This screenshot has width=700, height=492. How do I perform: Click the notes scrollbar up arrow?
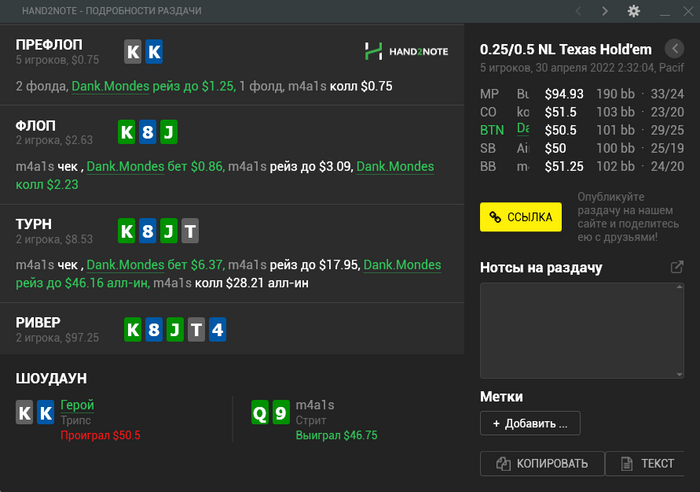(679, 287)
